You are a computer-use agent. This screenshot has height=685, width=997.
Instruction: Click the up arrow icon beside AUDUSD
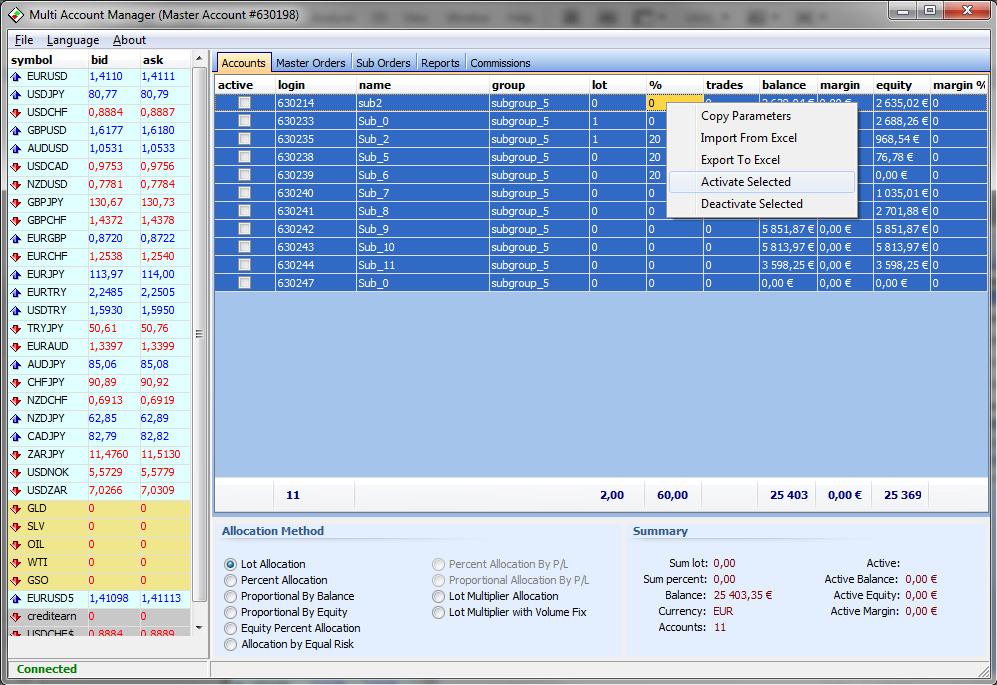[x=16, y=148]
